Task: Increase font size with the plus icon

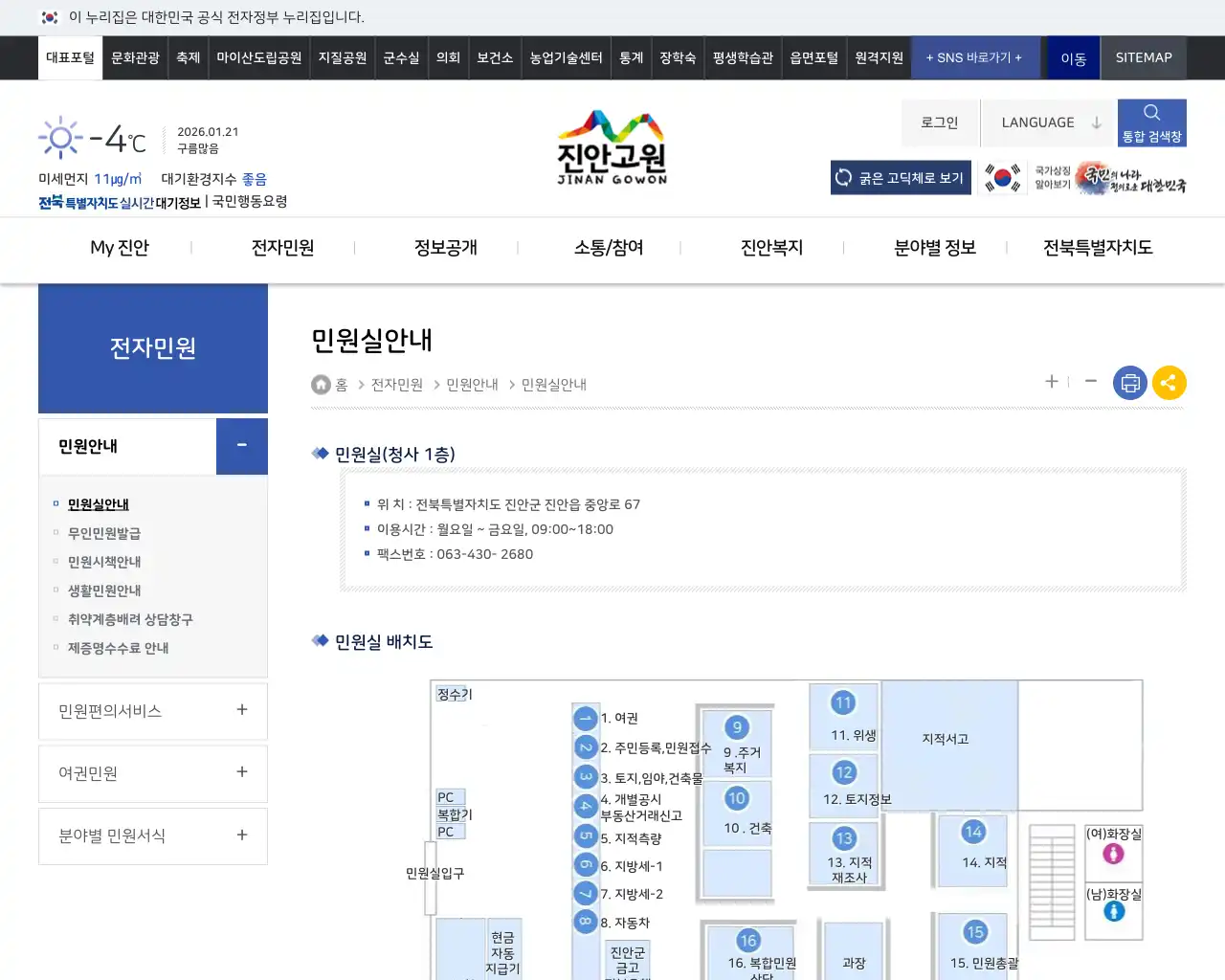Action: click(x=1051, y=382)
